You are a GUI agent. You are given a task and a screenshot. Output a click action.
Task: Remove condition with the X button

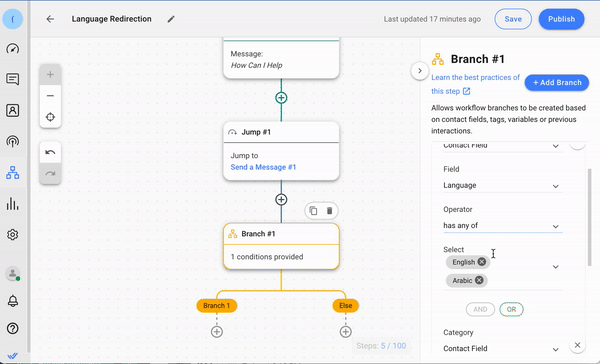[577, 345]
